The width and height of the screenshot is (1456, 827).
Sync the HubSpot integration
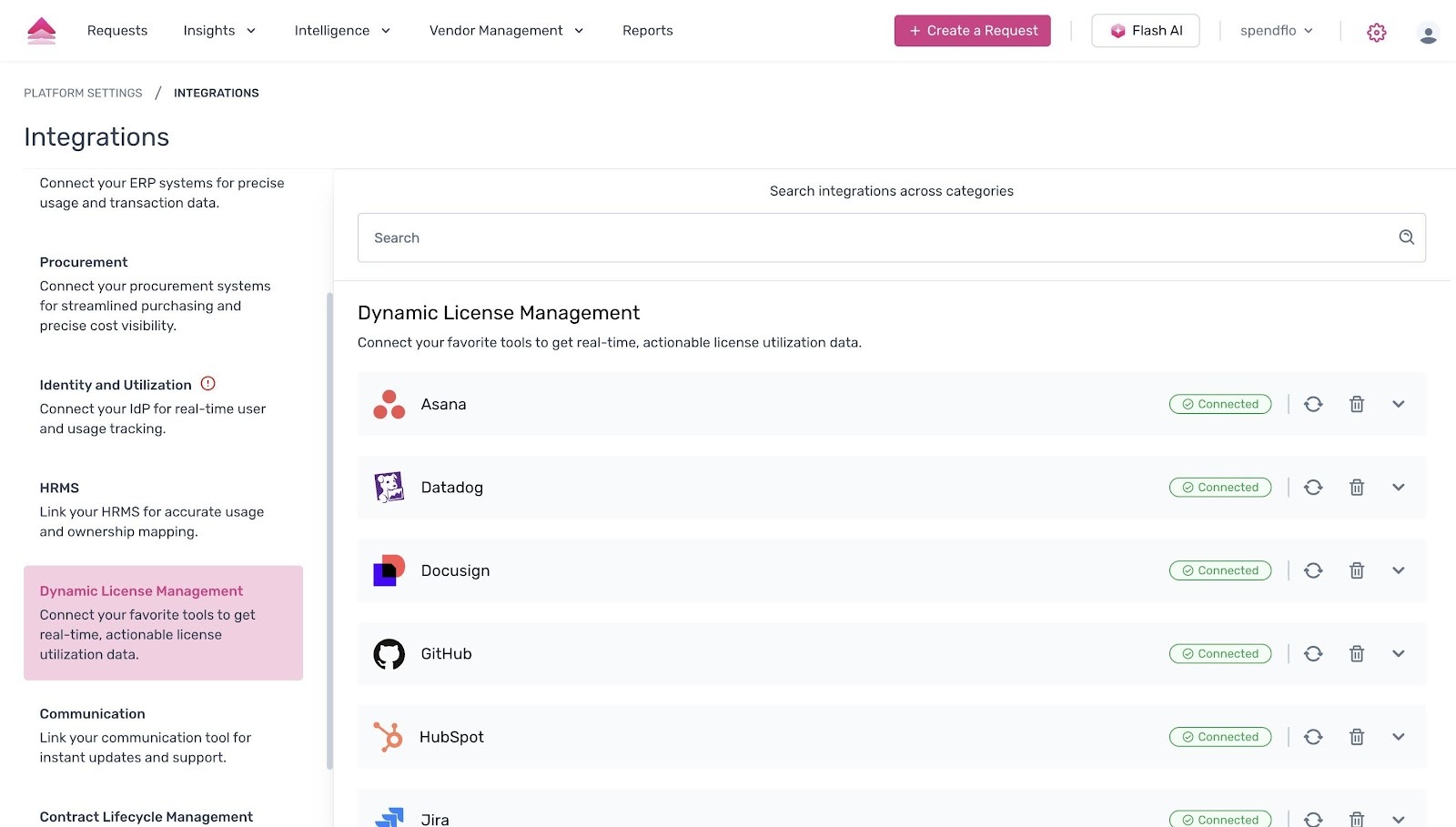tap(1312, 737)
